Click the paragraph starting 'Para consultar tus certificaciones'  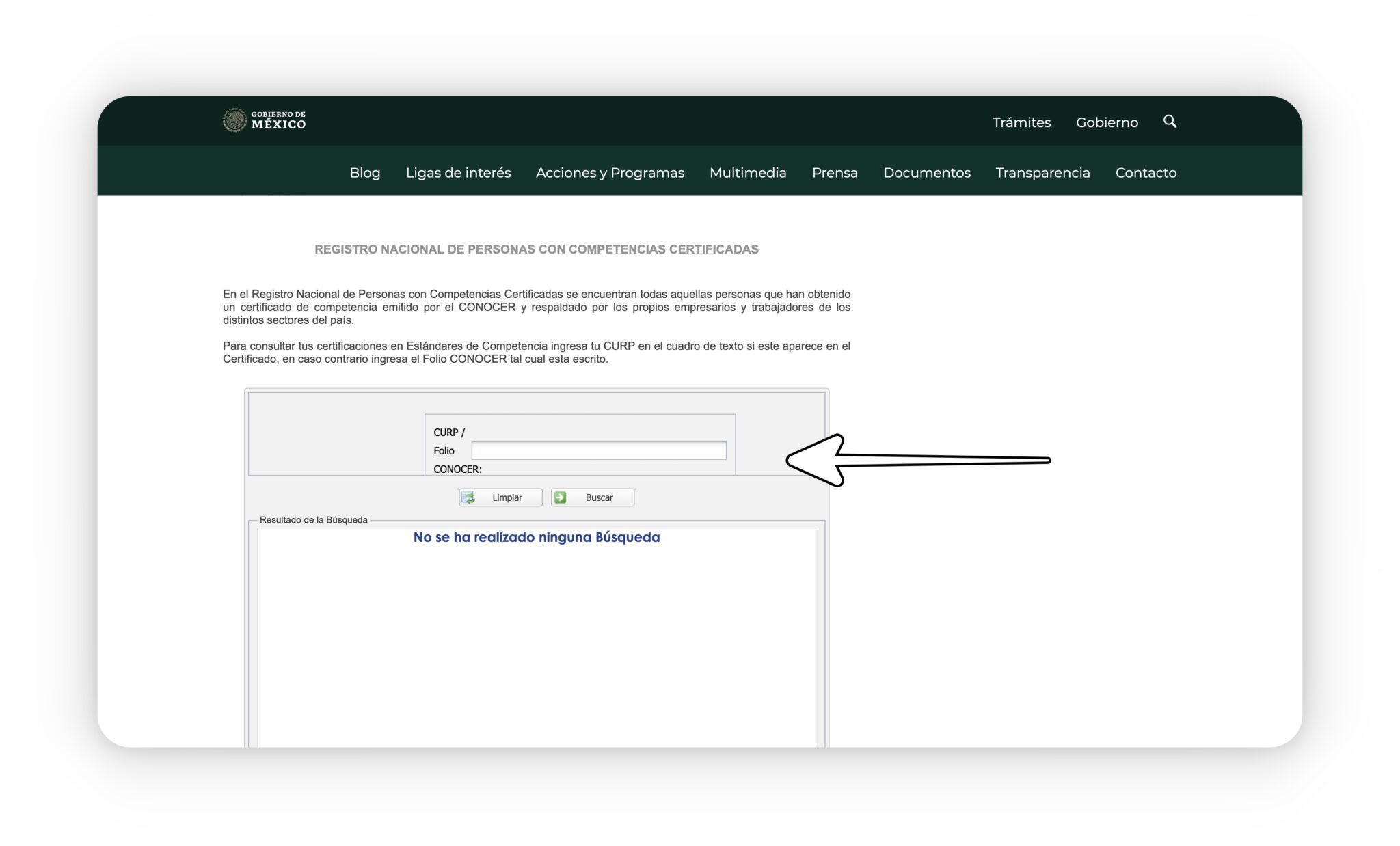coord(537,353)
